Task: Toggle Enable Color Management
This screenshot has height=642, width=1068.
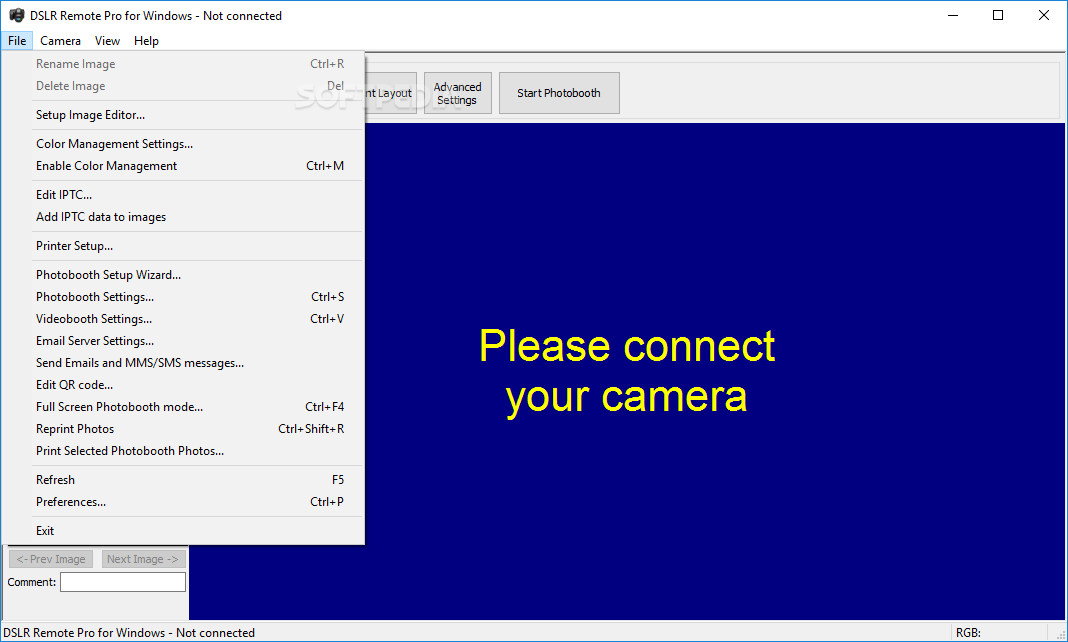Action: [183, 165]
